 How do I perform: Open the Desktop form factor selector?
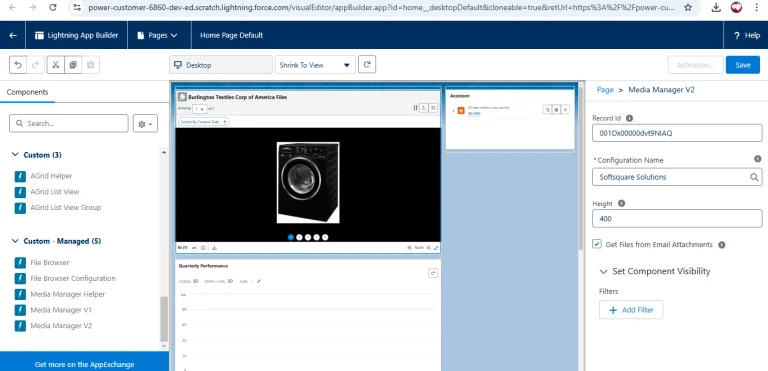[221, 65]
